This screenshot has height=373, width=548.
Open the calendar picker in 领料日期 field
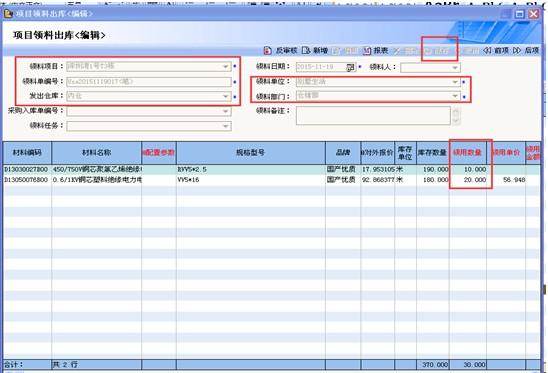point(350,67)
